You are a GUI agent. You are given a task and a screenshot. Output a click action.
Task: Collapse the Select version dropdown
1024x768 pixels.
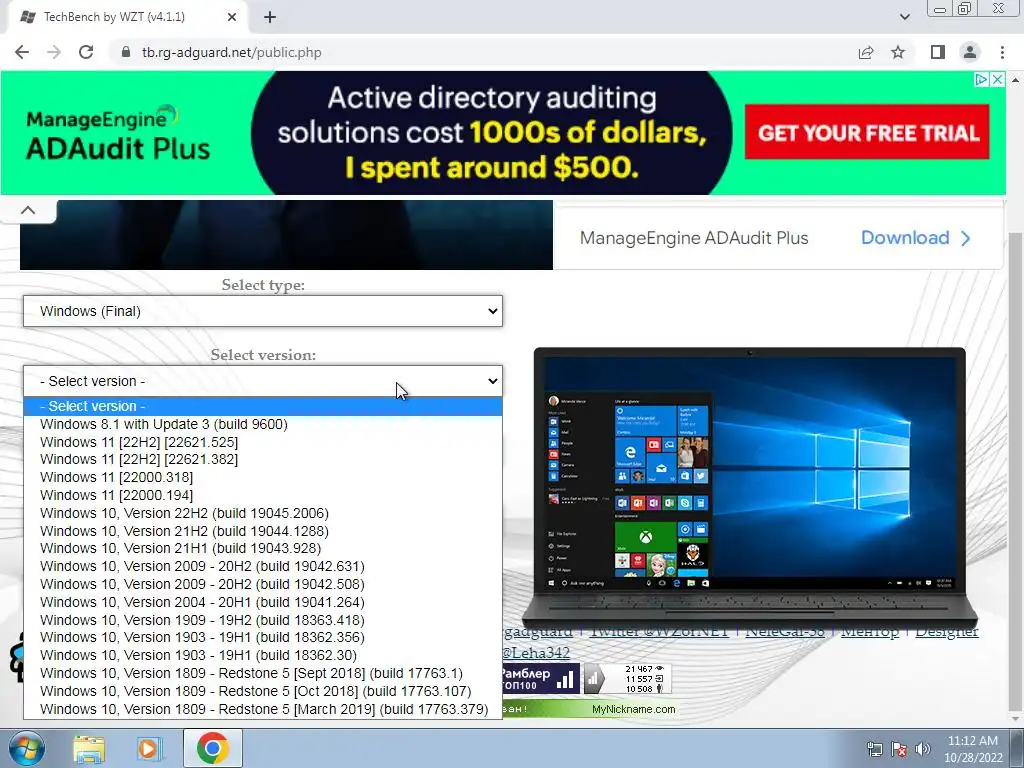263,381
